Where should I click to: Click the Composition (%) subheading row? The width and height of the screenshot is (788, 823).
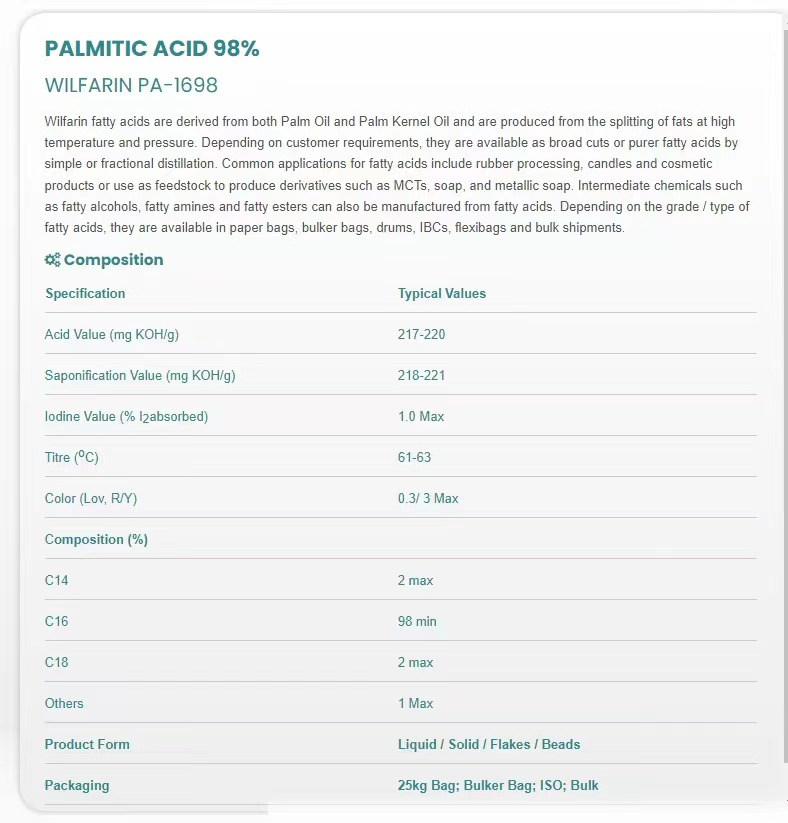click(x=401, y=539)
